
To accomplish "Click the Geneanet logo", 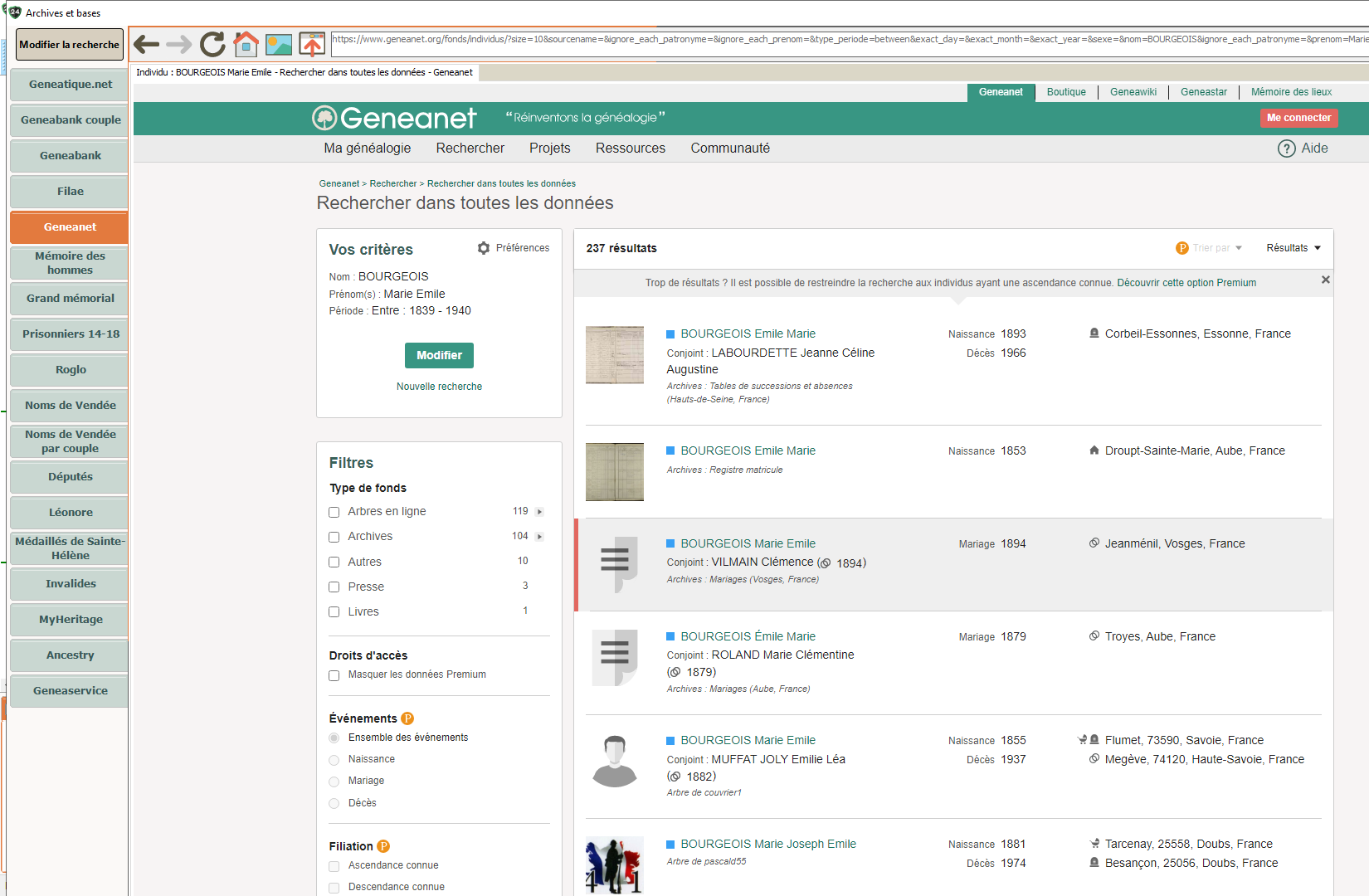I will click(394, 118).
